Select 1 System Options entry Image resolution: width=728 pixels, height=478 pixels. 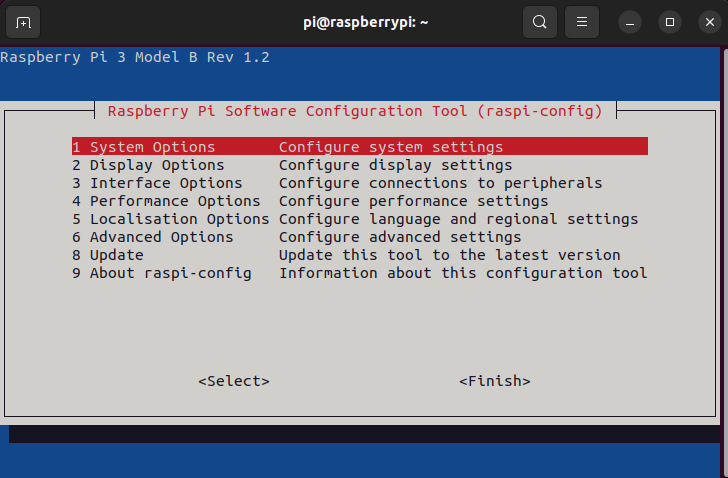(143, 147)
